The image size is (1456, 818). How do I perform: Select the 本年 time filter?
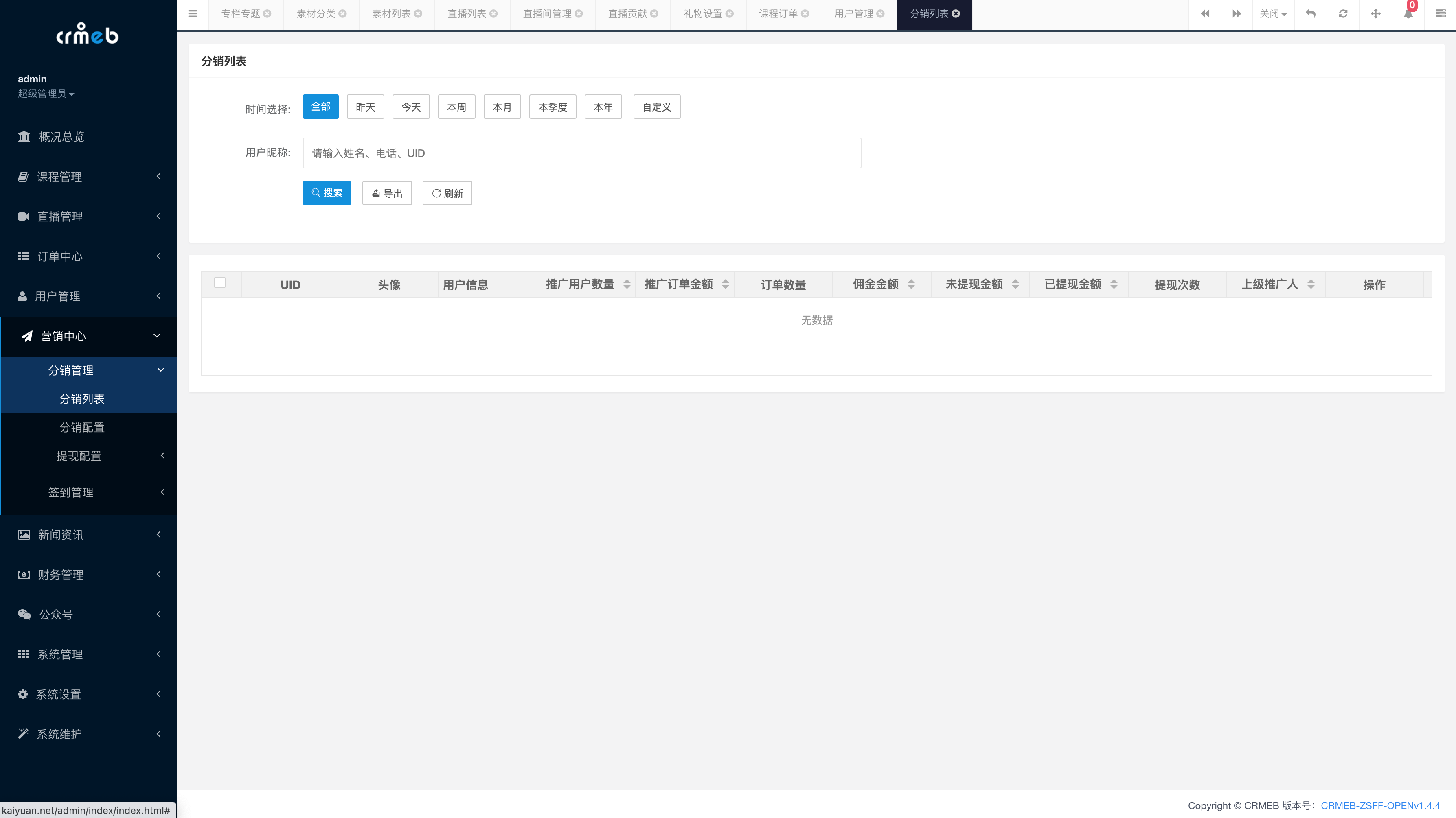pos(603,107)
